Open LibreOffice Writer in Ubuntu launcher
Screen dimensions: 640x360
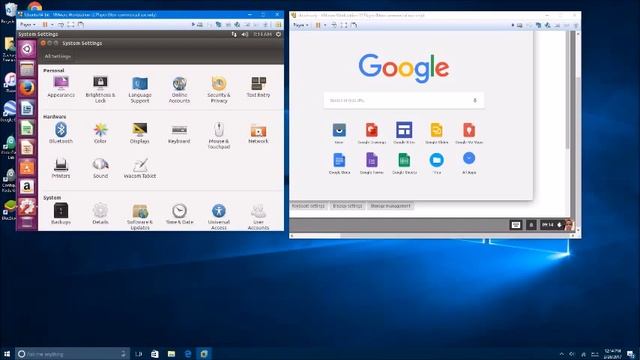[27, 109]
